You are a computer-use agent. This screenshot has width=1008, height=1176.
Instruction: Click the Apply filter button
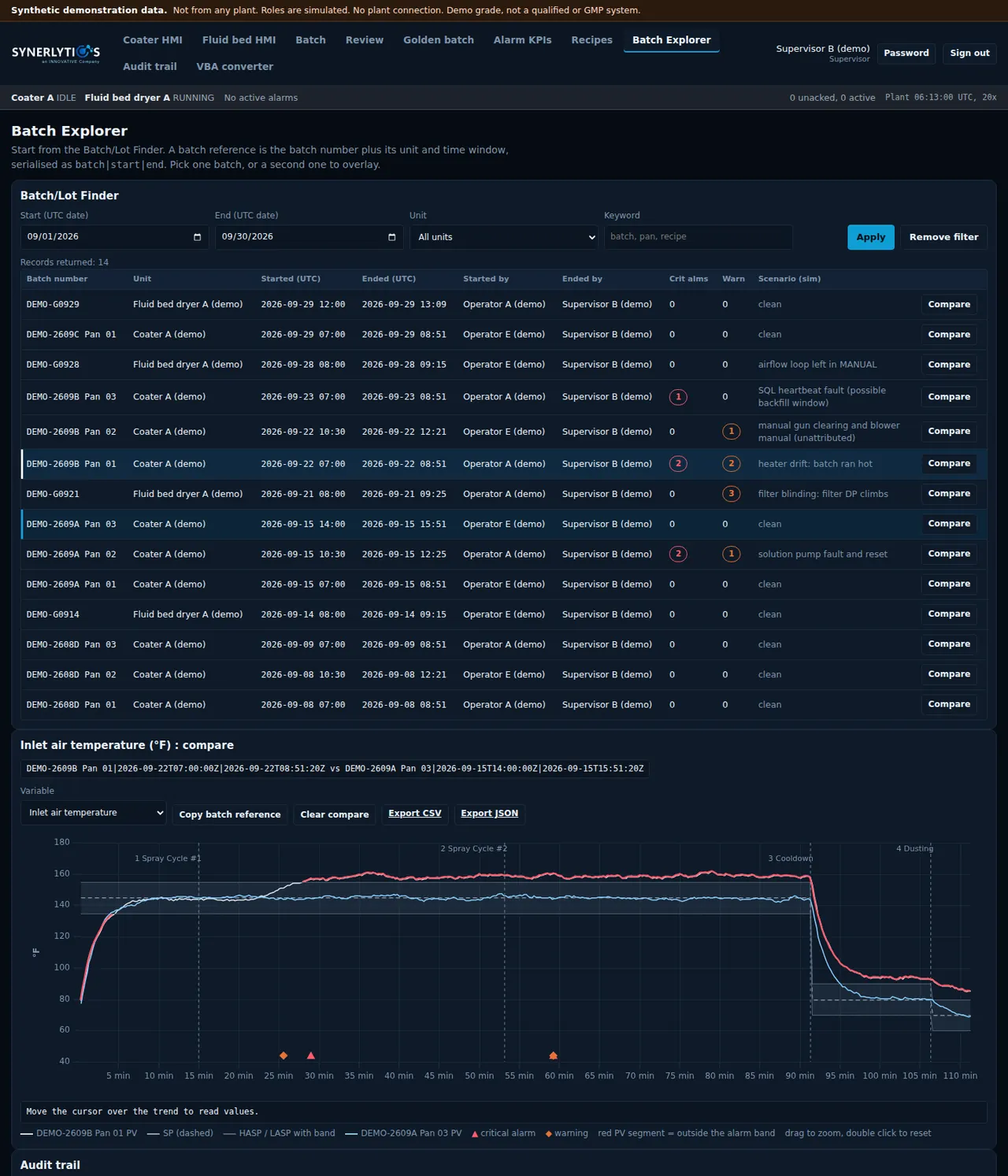(871, 237)
